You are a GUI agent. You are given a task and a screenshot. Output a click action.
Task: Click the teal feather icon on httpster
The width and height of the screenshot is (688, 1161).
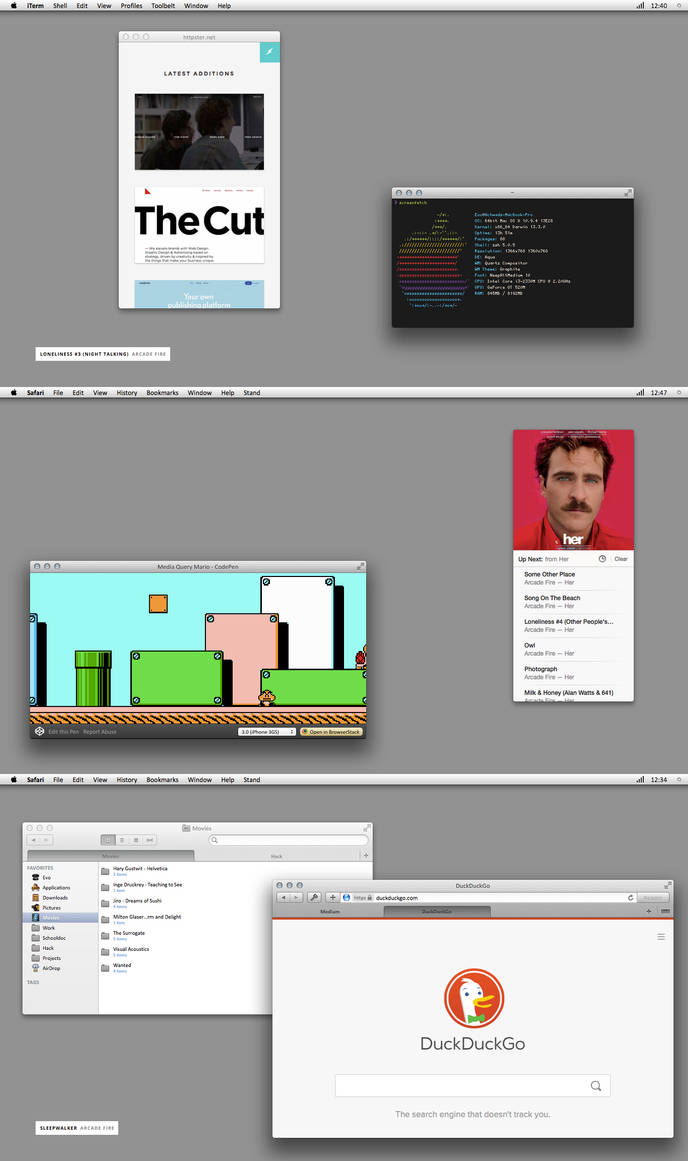point(270,52)
